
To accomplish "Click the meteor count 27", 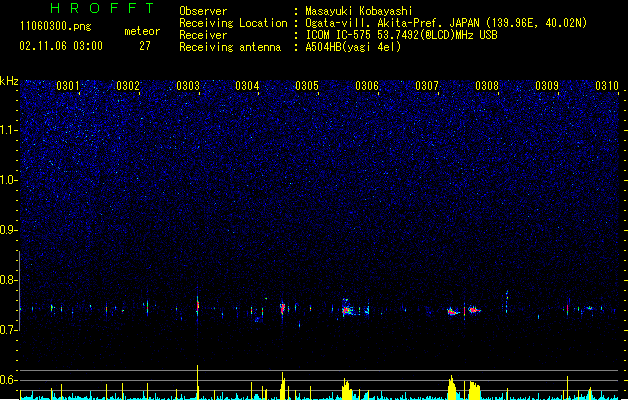I will click(145, 46).
